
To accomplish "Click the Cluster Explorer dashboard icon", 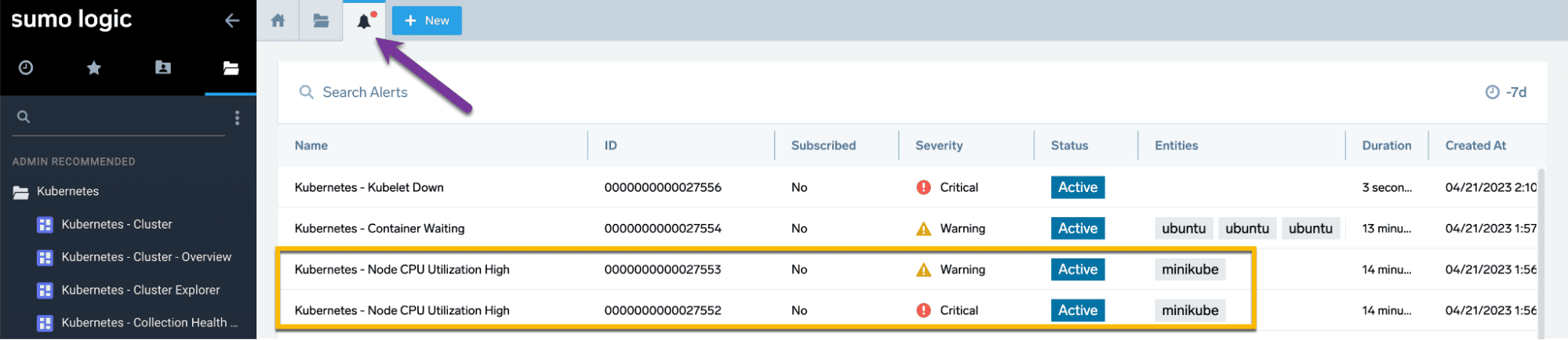I will point(45,291).
